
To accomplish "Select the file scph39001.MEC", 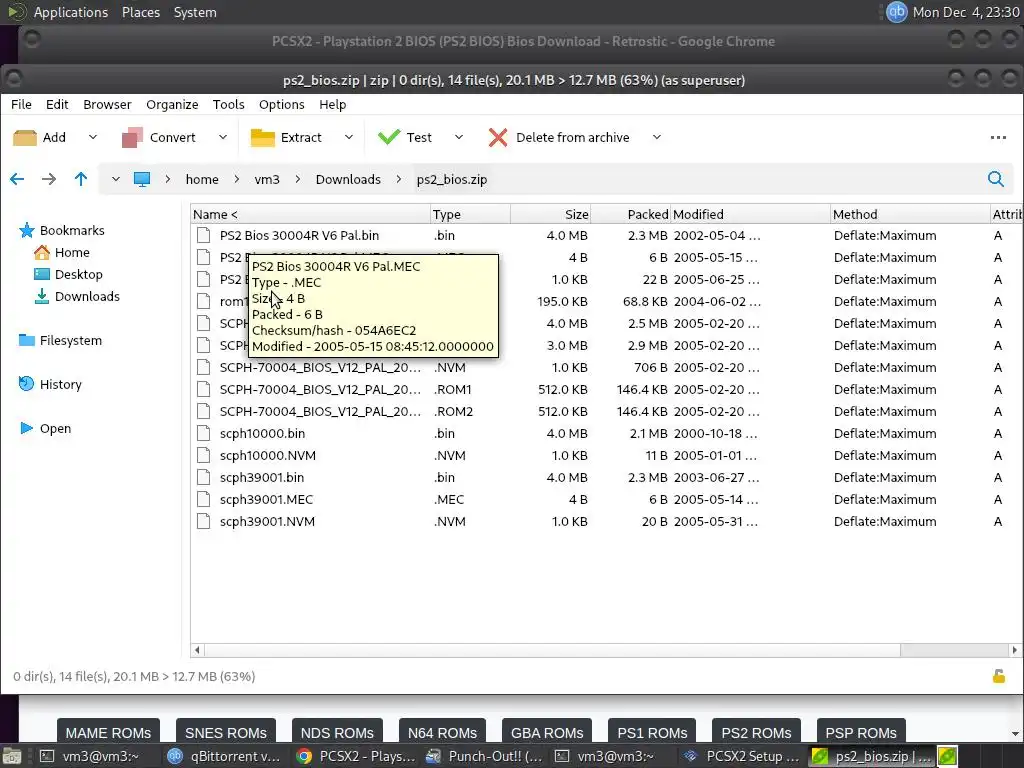I will 266,500.
